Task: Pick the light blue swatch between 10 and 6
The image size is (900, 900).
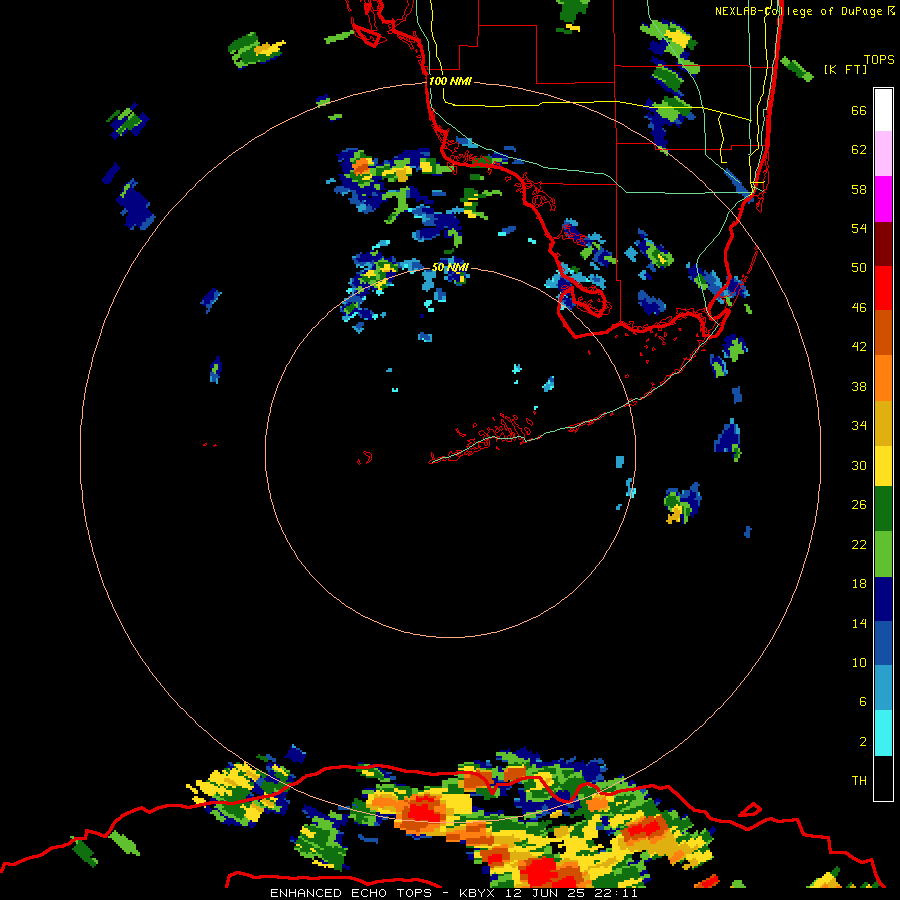Action: click(x=883, y=688)
